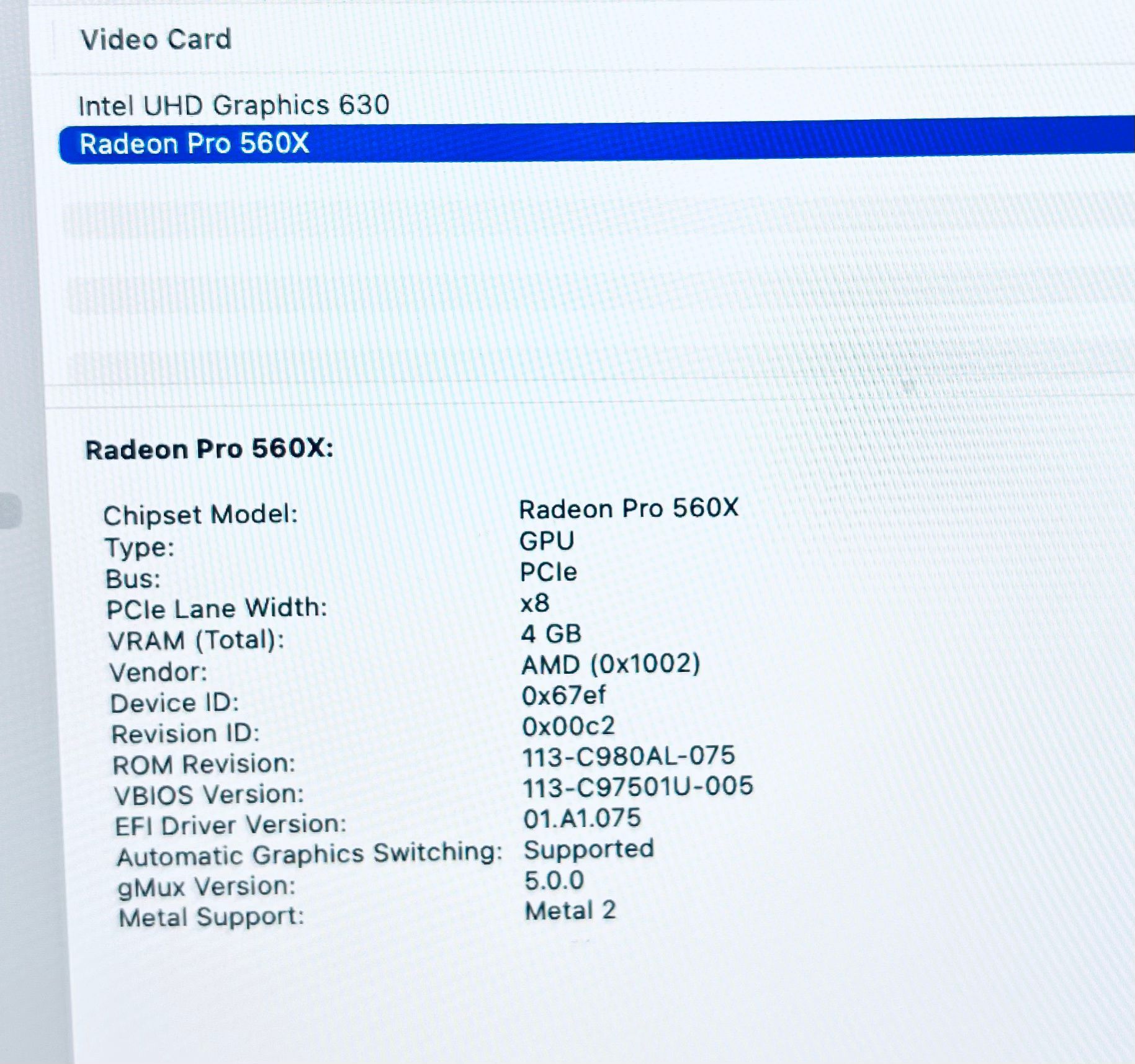Select the highlighted Radeon Pro 560X row
This screenshot has height=1064, width=1135.
[194, 144]
